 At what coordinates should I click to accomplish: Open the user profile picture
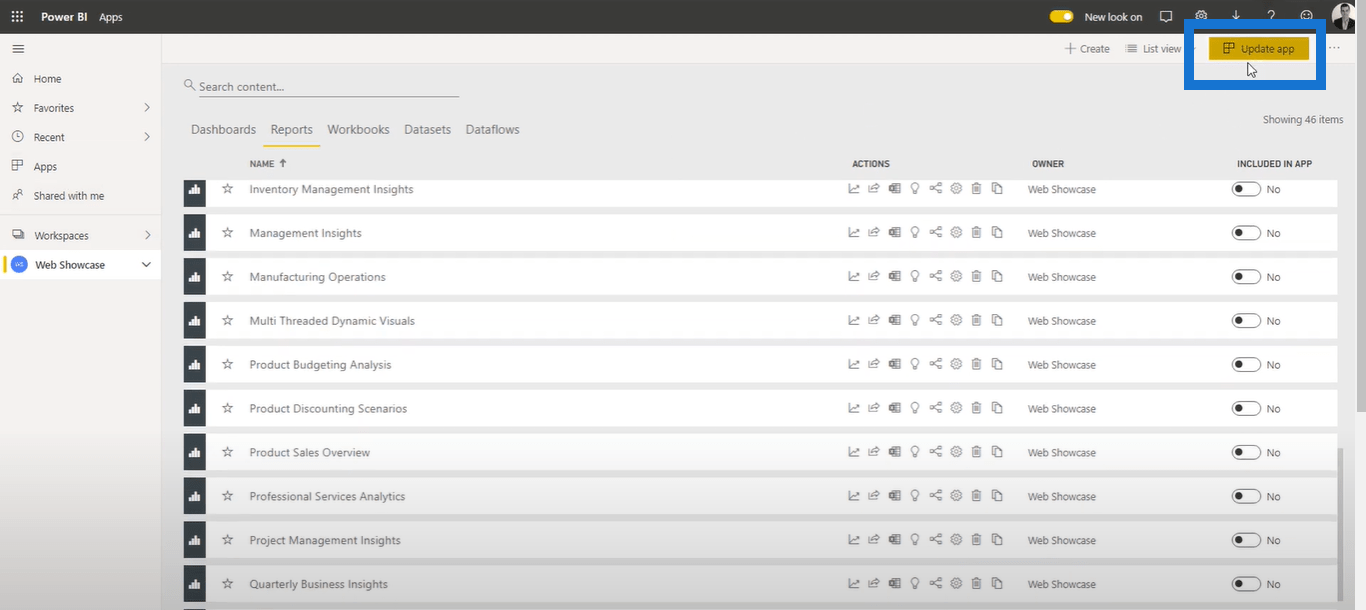coord(1343,17)
